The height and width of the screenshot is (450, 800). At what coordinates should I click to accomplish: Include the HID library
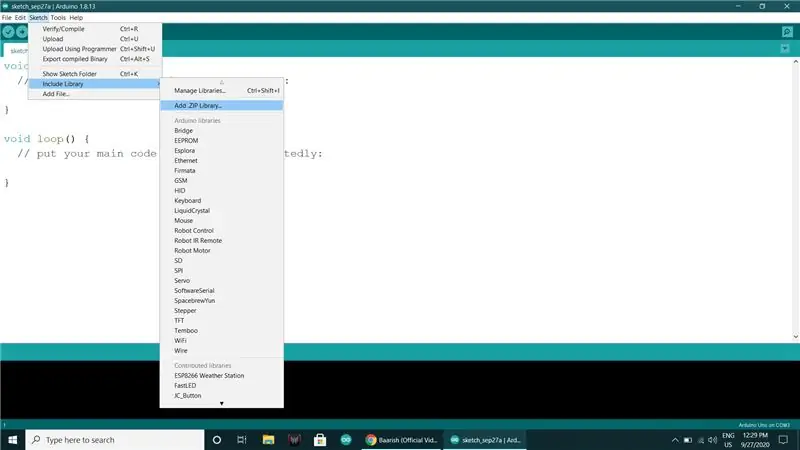coord(221,191)
